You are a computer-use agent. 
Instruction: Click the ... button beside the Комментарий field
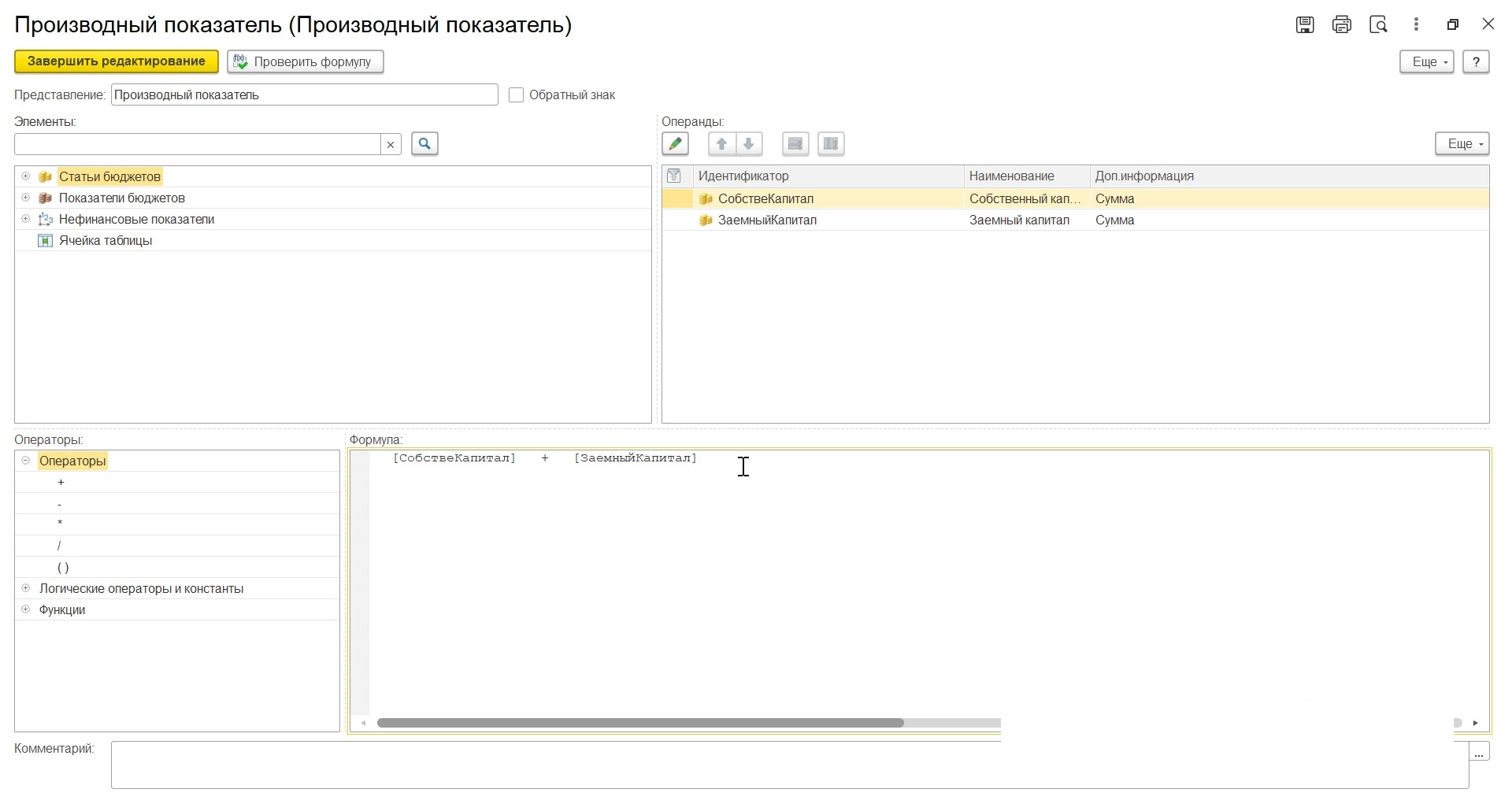click(1479, 752)
